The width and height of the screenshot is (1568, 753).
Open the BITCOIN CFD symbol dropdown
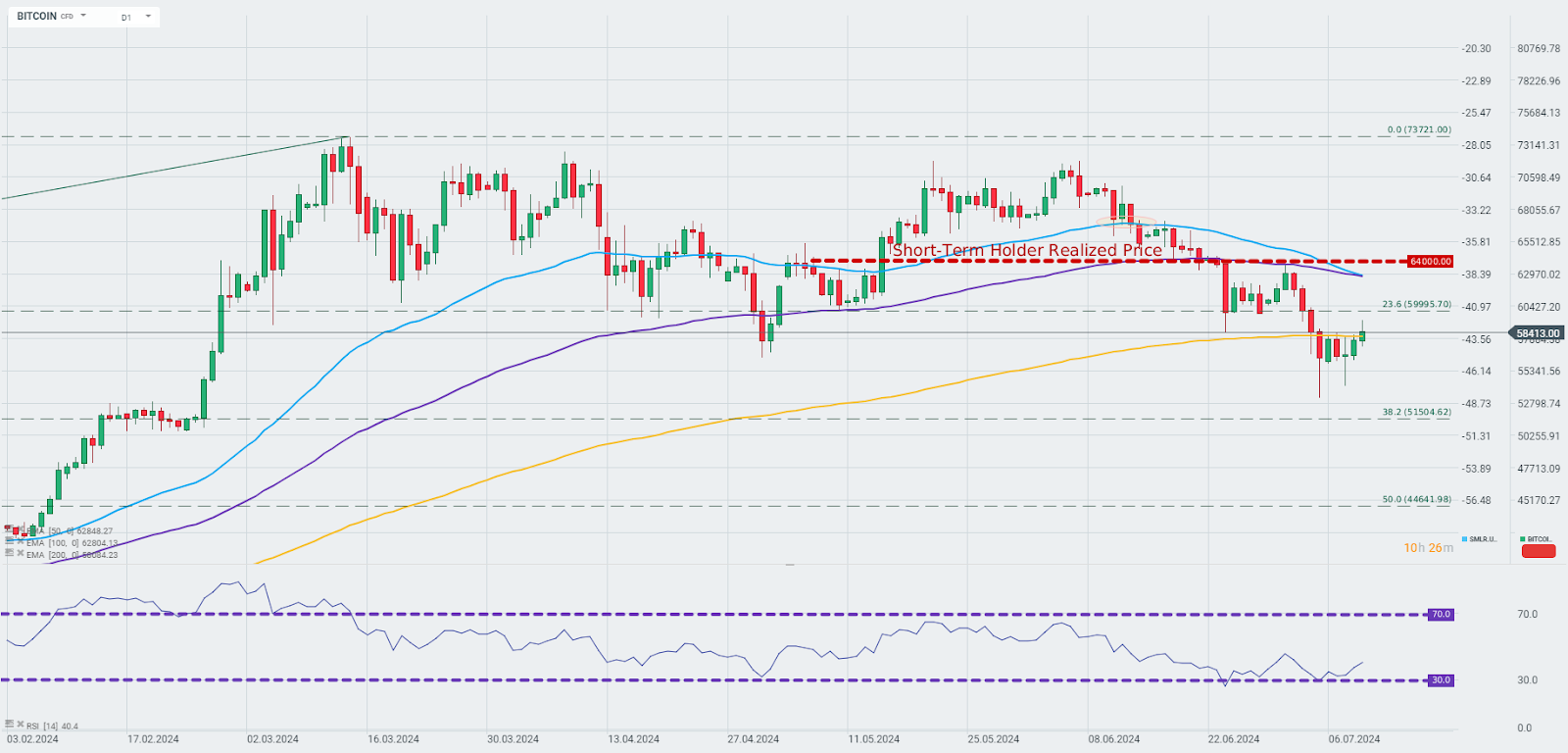click(83, 16)
